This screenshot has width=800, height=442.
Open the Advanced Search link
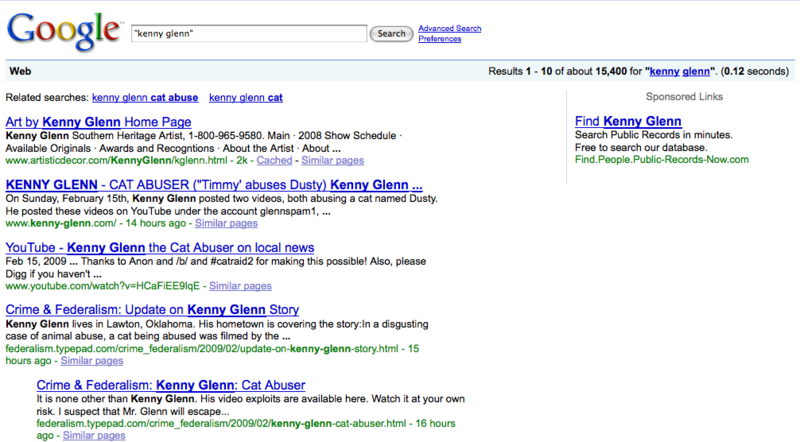pyautogui.click(x=450, y=28)
